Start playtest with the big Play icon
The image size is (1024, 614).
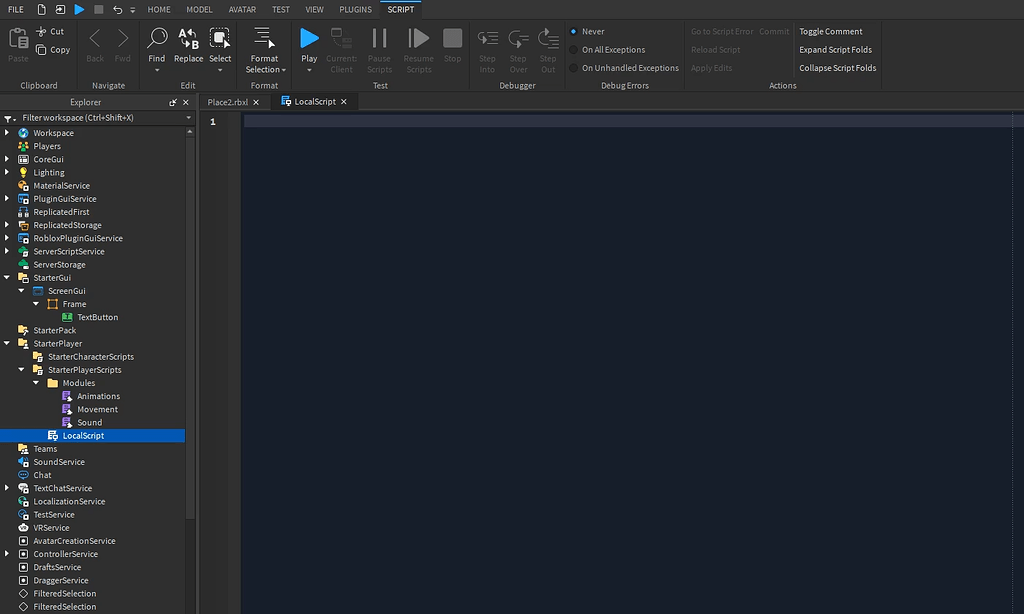309,38
